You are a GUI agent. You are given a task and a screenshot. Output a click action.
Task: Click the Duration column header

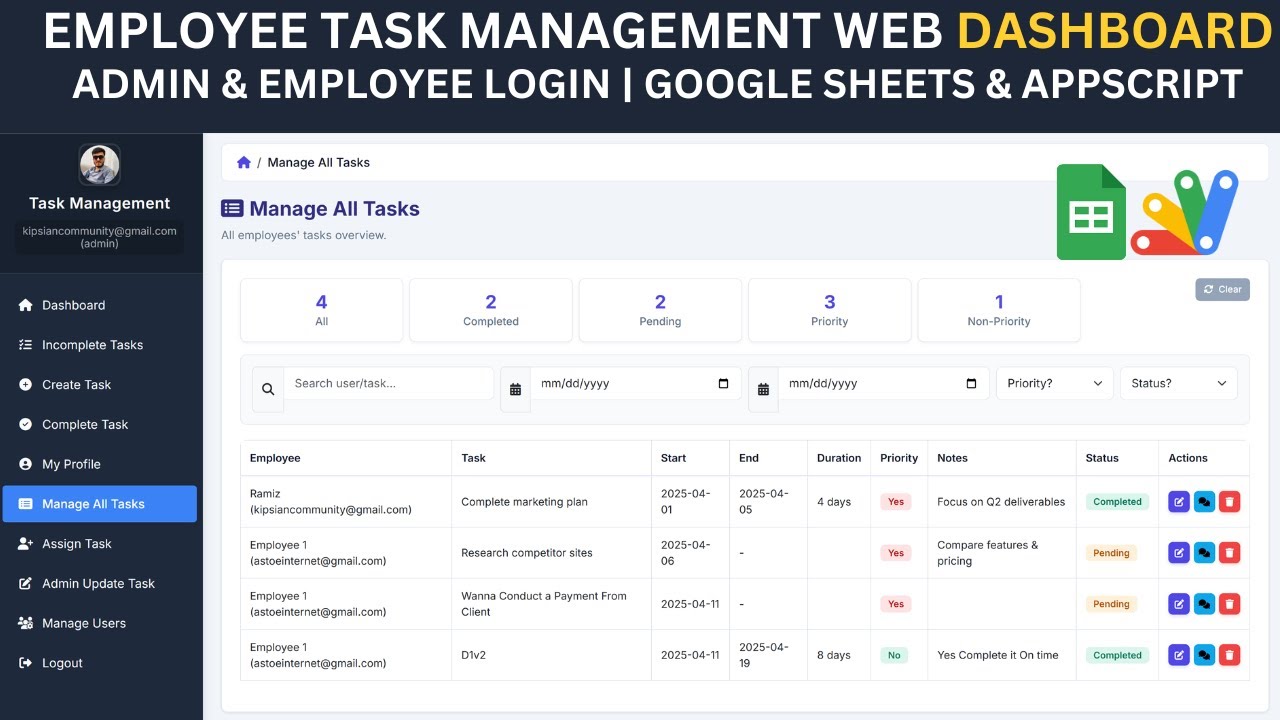(839, 458)
